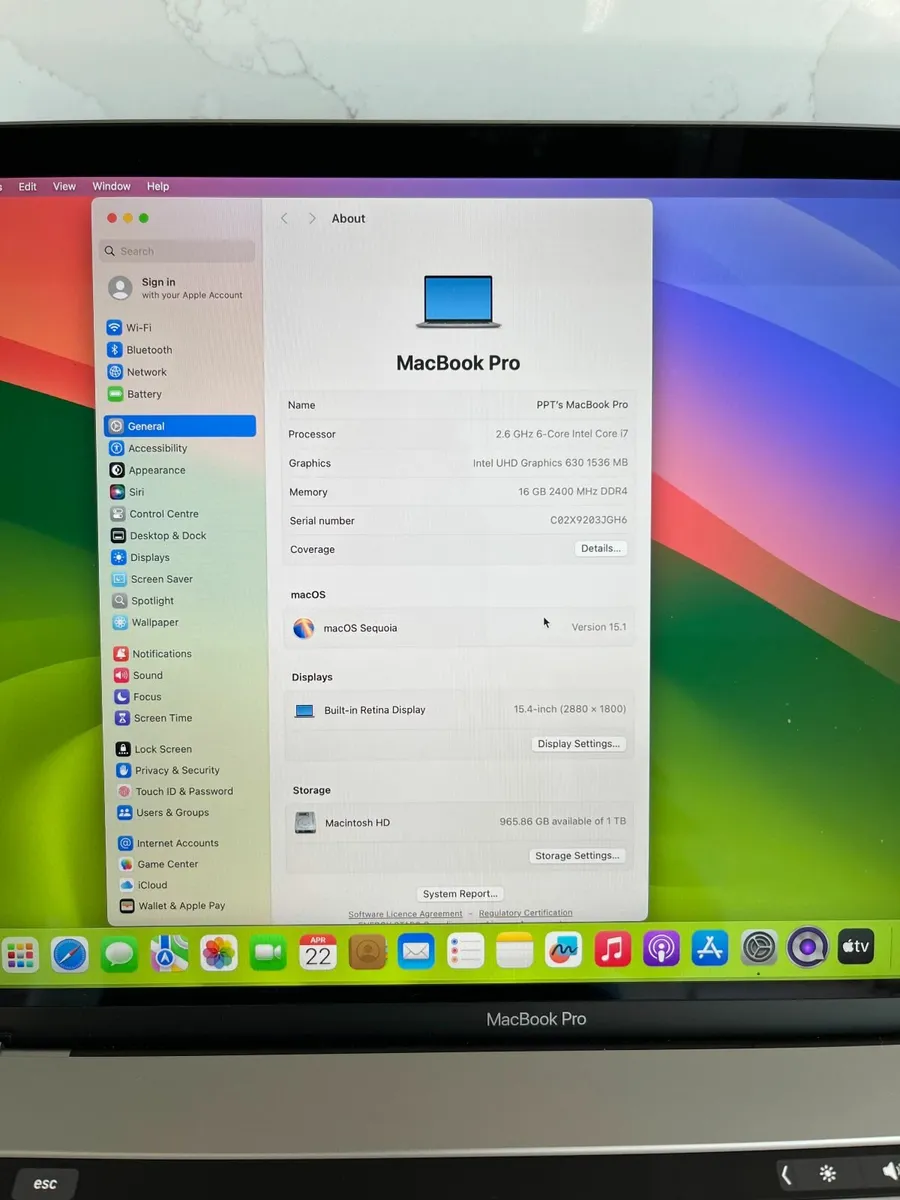900x1200 pixels.
Task: Go back with the left chevron
Action: (284, 218)
